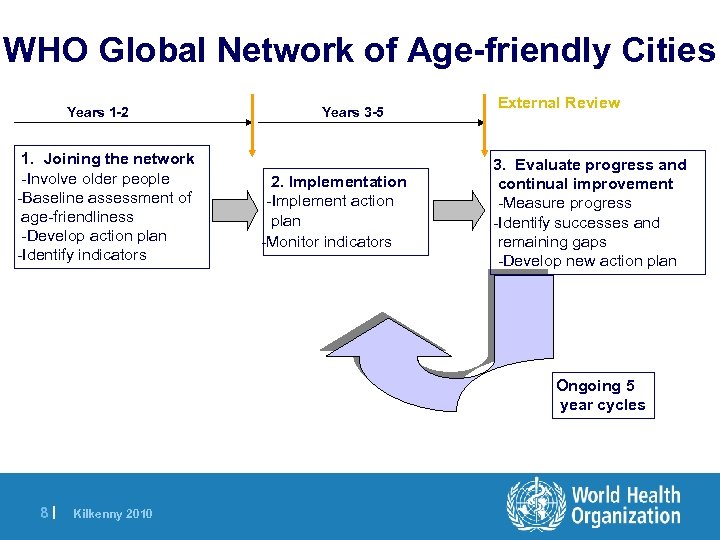Click the '-Monitor indicators' line
This screenshot has height=540, width=720.
pos(327,242)
